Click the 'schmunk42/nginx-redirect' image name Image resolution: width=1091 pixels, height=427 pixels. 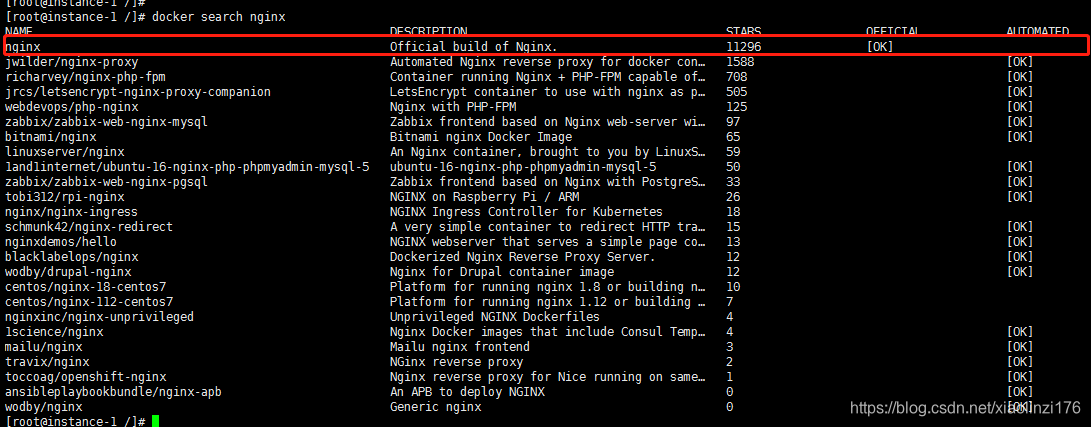pyautogui.click(x=89, y=227)
